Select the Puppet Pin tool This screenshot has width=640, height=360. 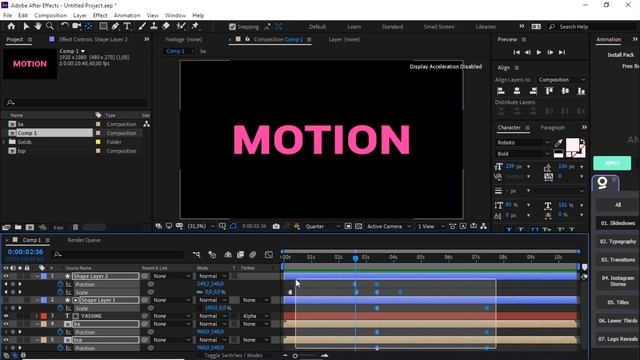click(195, 26)
